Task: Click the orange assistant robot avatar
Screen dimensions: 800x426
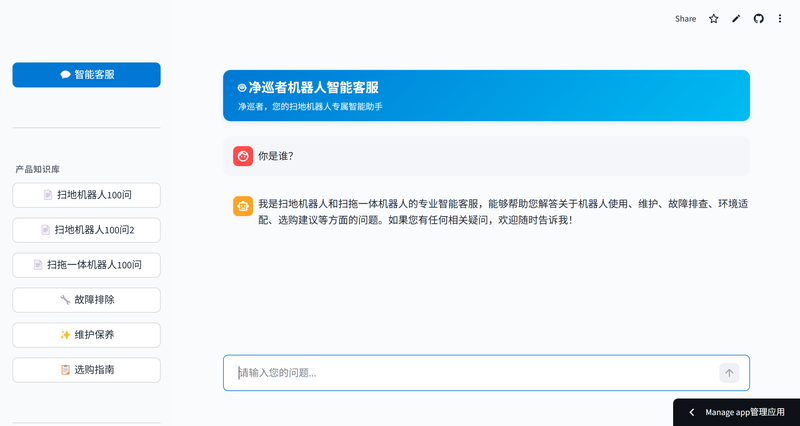Action: pos(243,205)
